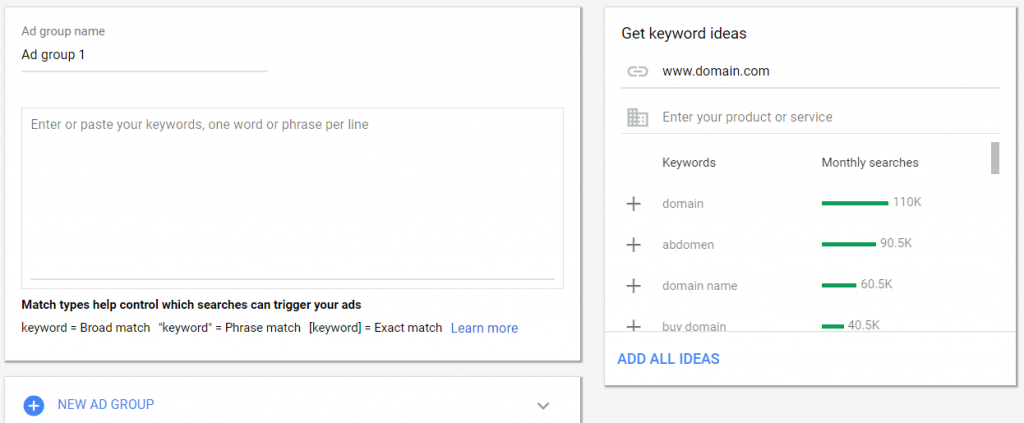Image resolution: width=1024 pixels, height=423 pixels.
Task: Click the Keywords column header
Action: (x=688, y=163)
